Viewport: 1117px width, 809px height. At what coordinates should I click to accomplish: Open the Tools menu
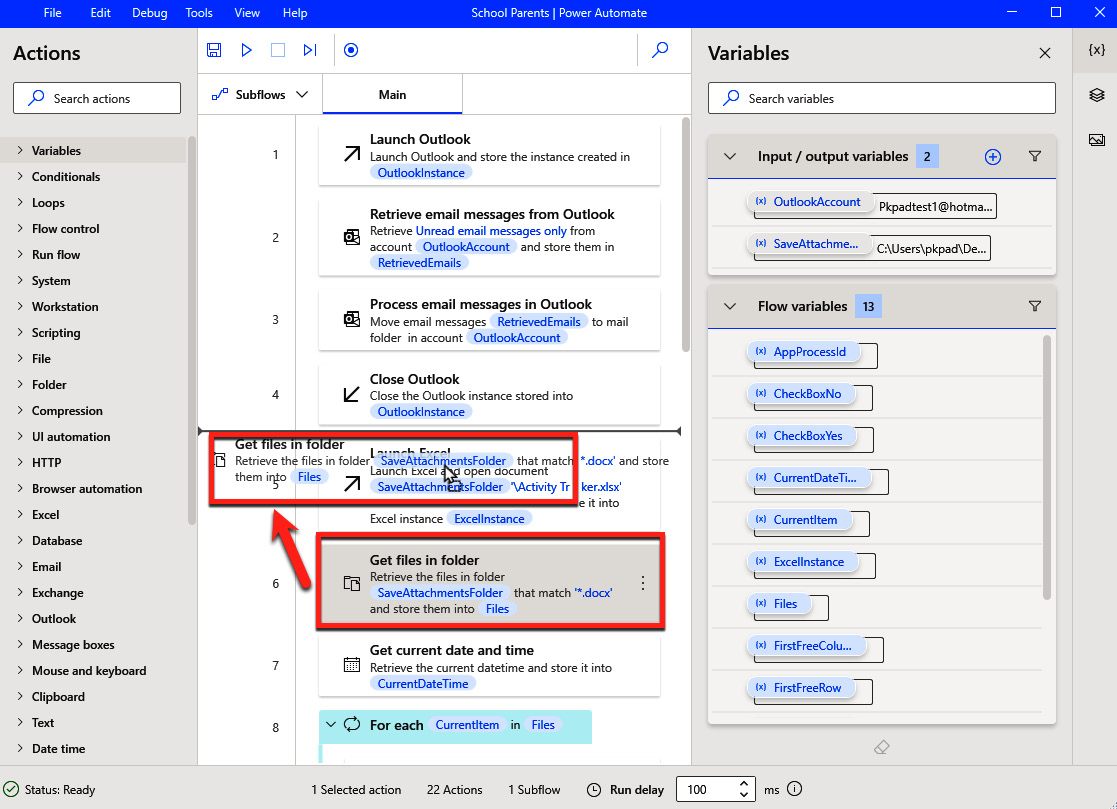(x=199, y=13)
